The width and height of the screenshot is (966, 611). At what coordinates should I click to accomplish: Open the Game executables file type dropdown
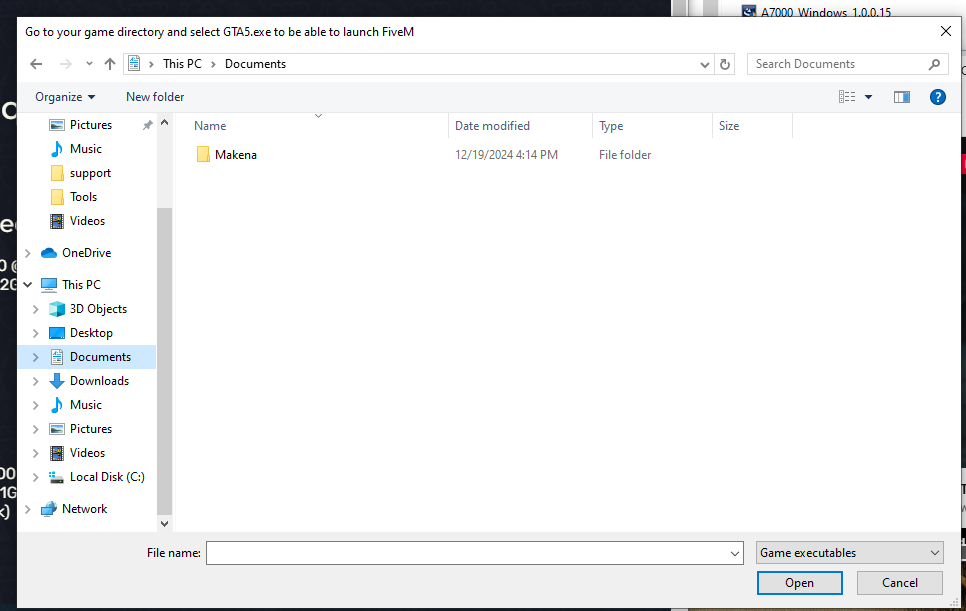coord(850,553)
